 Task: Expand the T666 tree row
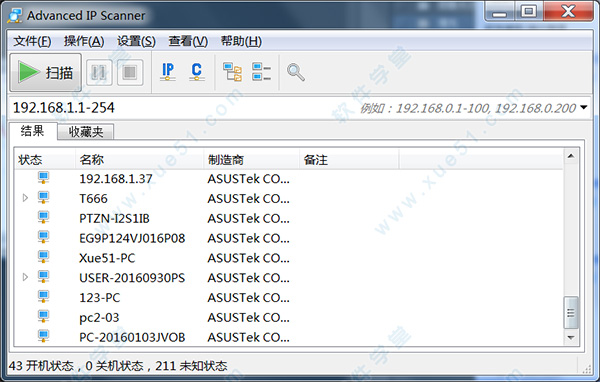[x=25, y=198]
